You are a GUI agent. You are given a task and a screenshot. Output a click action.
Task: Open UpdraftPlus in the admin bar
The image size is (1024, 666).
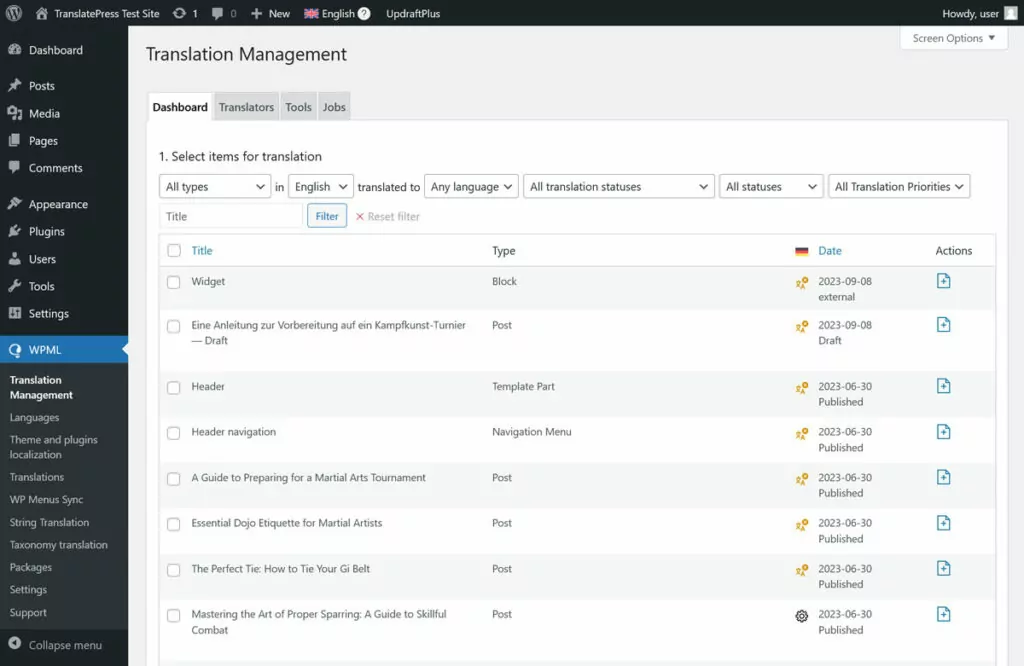tap(413, 13)
